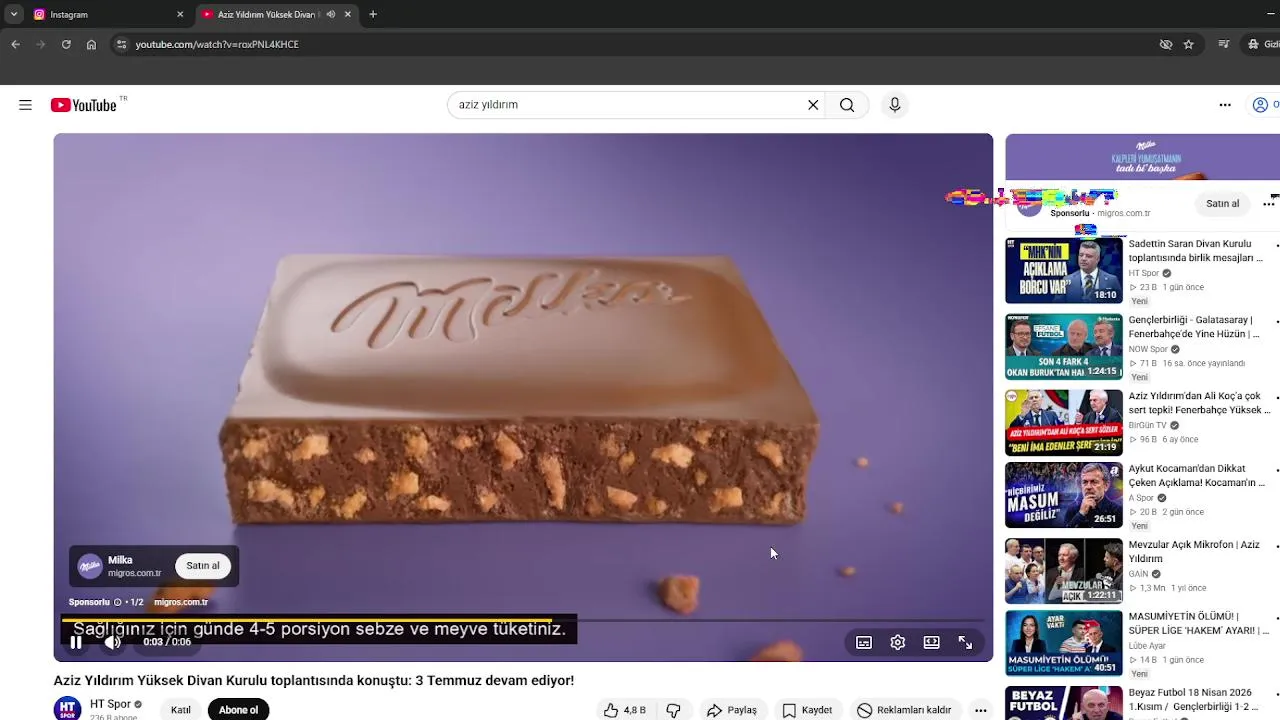Open the Sadettin Saran Divan Kurulu video thumbnail
This screenshot has width=1280, height=720.
[1064, 270]
